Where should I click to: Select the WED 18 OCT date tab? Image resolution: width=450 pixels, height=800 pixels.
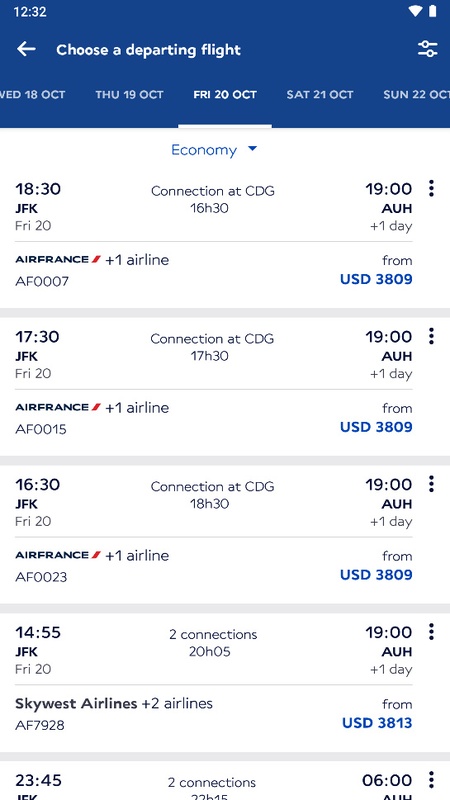33,95
